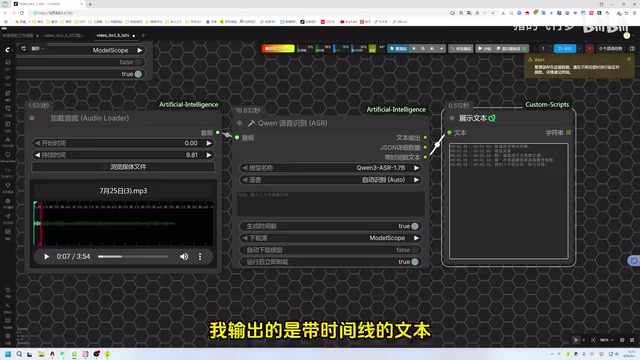Click ASR JSON详细数据 output port
This screenshot has height=360, width=640.
click(x=425, y=147)
